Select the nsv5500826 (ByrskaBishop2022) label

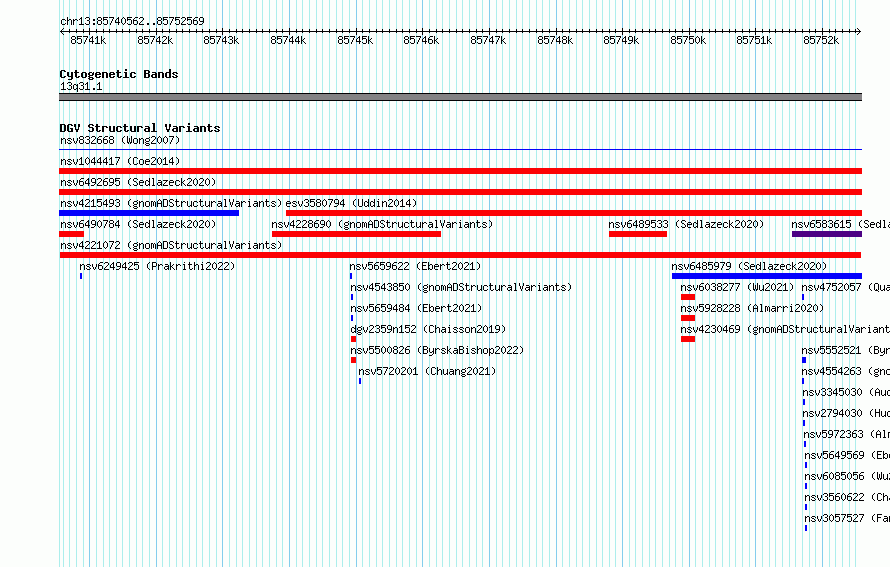[437, 350]
